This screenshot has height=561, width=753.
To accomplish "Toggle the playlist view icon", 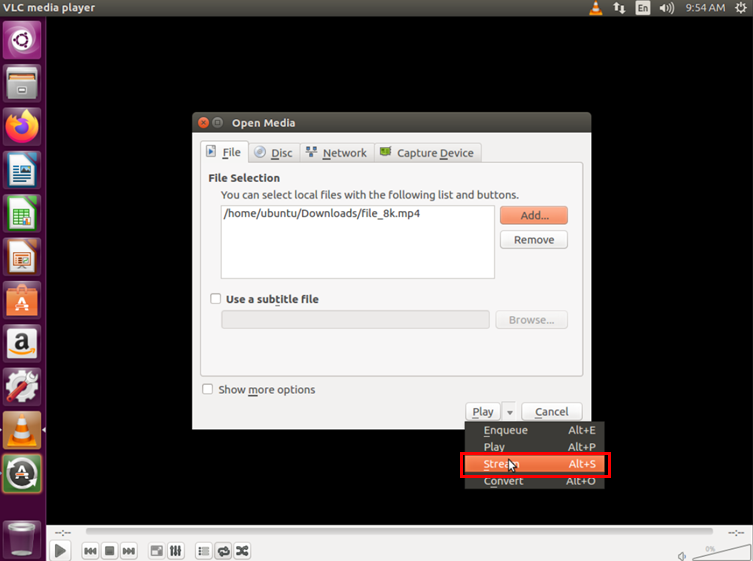I will click(204, 550).
